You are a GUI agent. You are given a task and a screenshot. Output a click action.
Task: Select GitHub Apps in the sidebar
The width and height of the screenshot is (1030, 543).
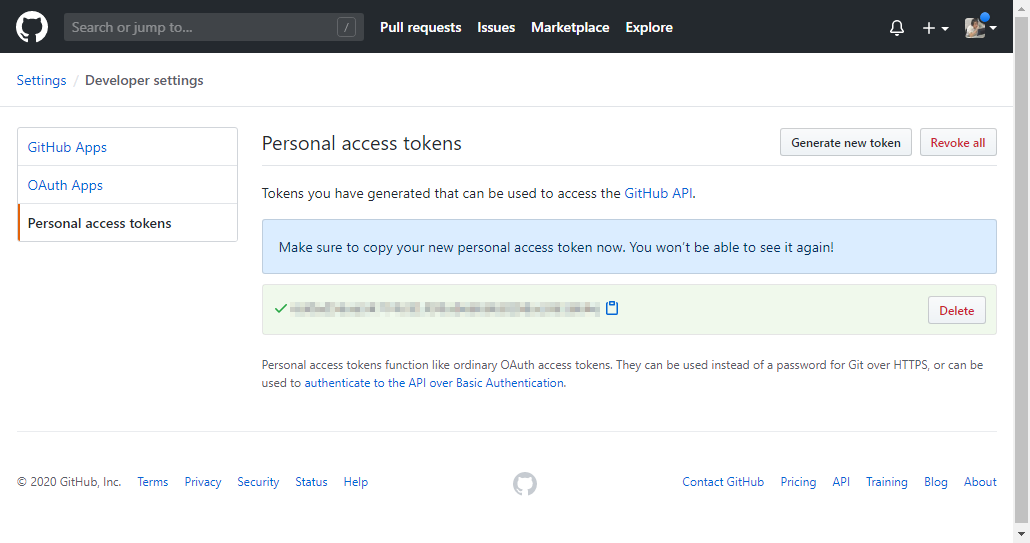click(67, 147)
